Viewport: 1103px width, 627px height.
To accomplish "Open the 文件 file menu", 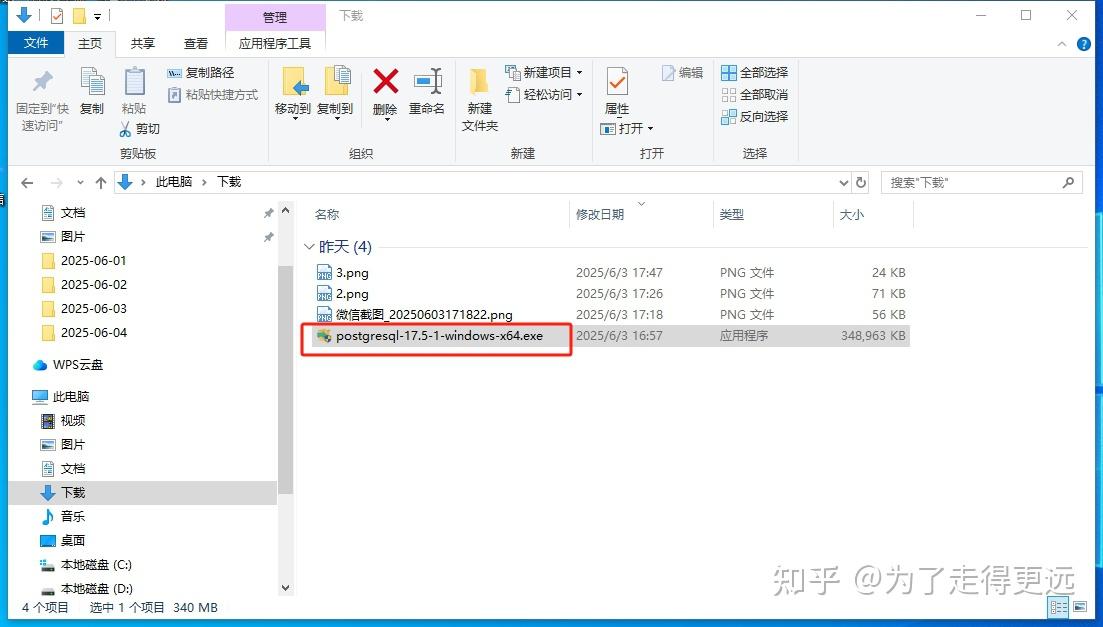I will tap(36, 43).
